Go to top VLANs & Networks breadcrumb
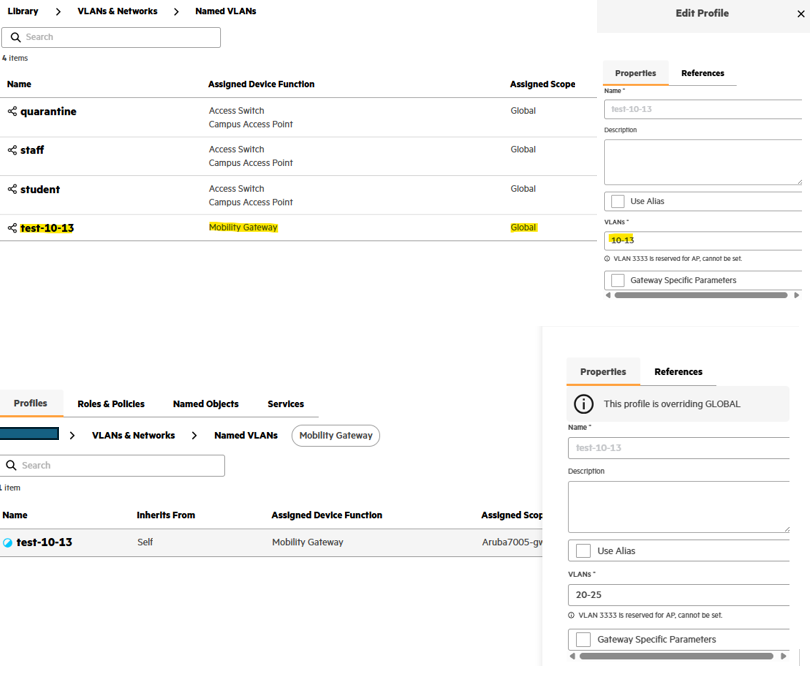This screenshot has width=810, height=677. point(117,11)
